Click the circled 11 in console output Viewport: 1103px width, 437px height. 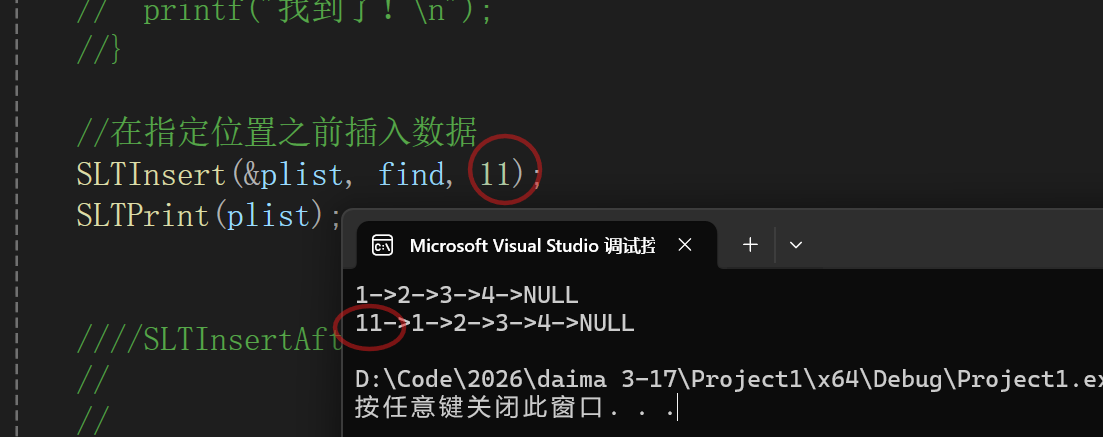point(369,324)
